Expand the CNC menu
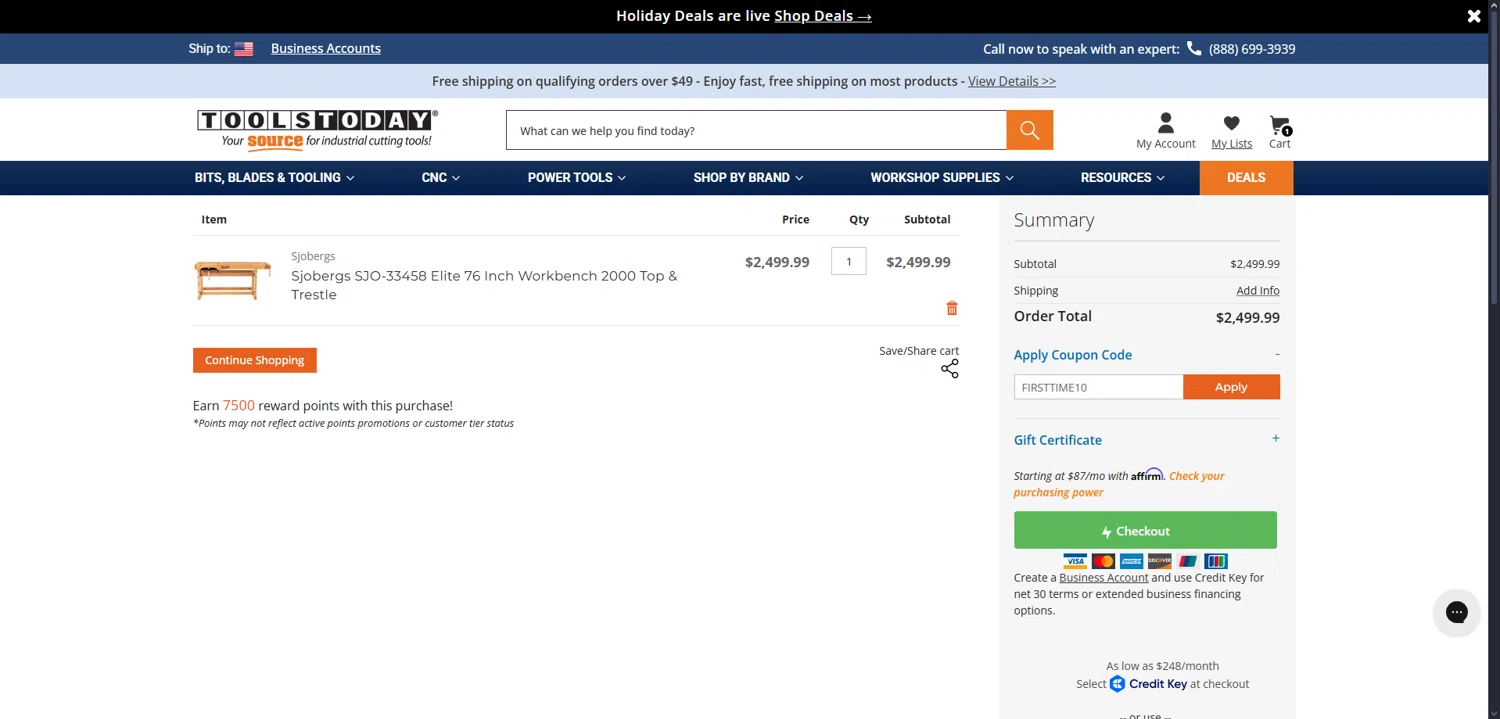 click(x=441, y=178)
